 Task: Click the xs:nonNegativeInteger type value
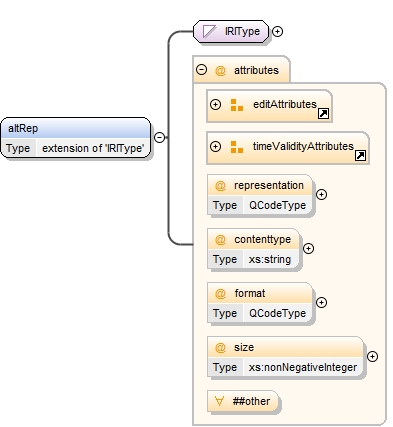(x=303, y=367)
